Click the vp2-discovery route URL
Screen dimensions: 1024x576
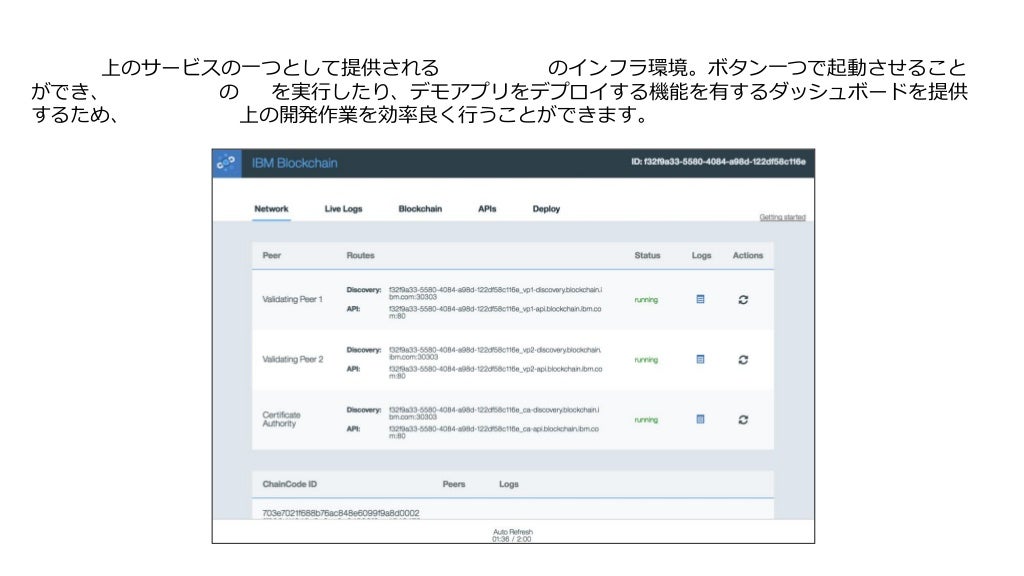pyautogui.click(x=495, y=353)
